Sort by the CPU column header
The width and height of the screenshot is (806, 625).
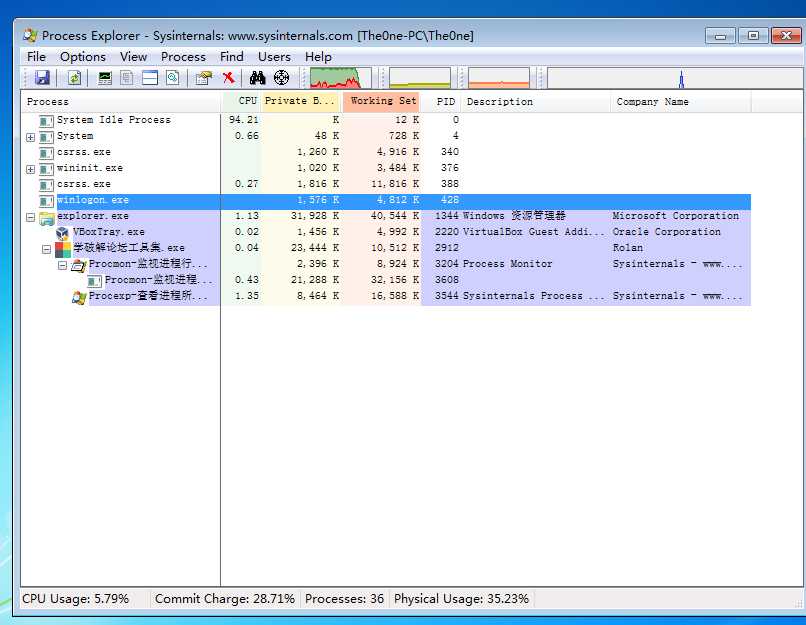tap(242, 101)
